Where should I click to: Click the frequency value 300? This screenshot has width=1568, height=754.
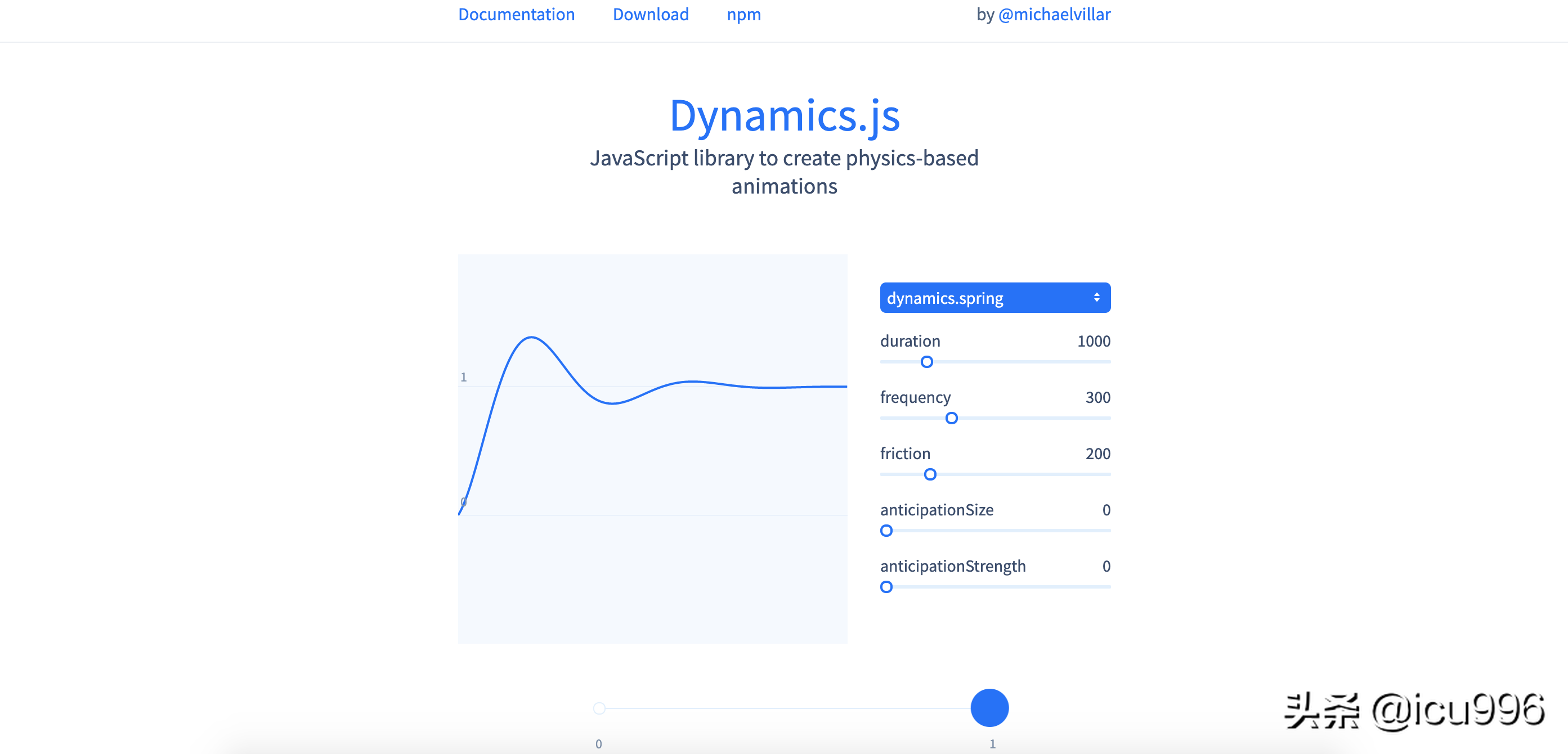point(1098,397)
